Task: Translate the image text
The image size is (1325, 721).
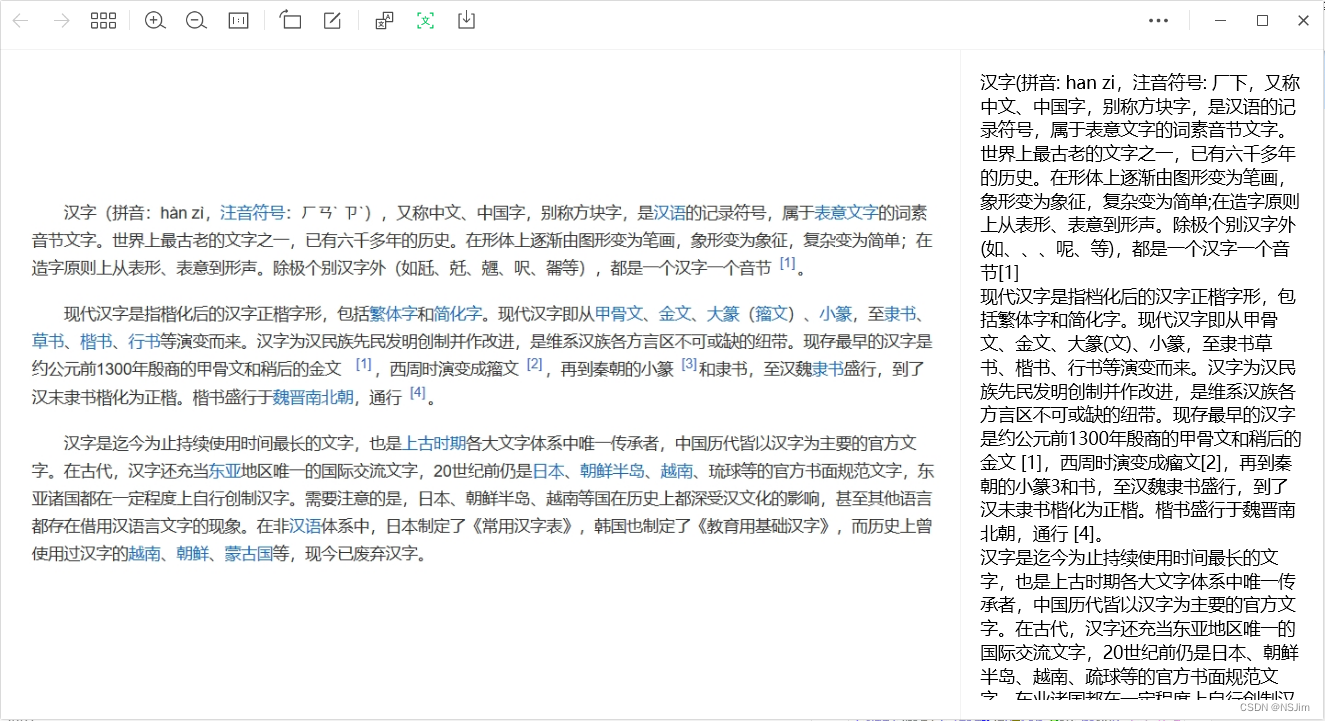Action: 384,20
